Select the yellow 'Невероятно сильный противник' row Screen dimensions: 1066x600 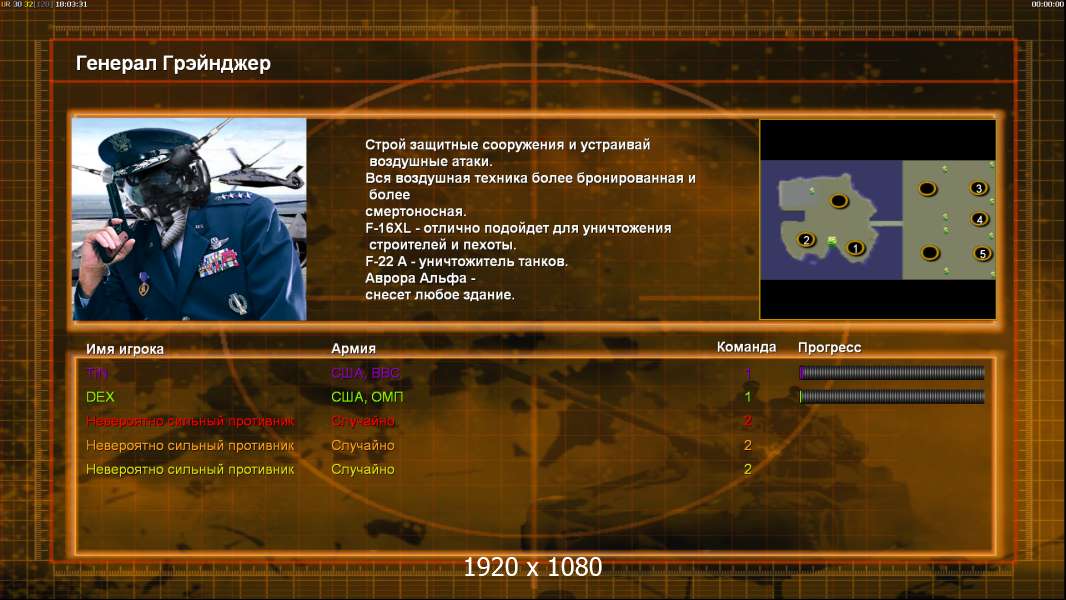coord(190,470)
